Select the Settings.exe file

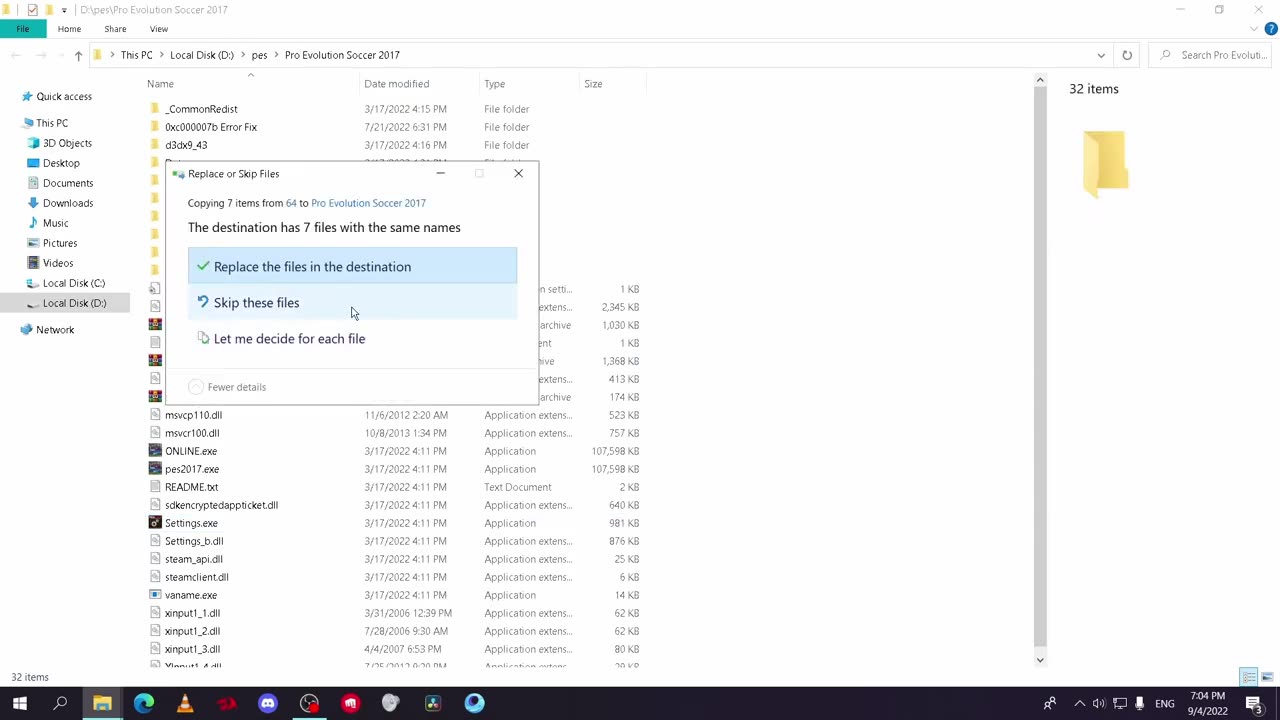191,523
